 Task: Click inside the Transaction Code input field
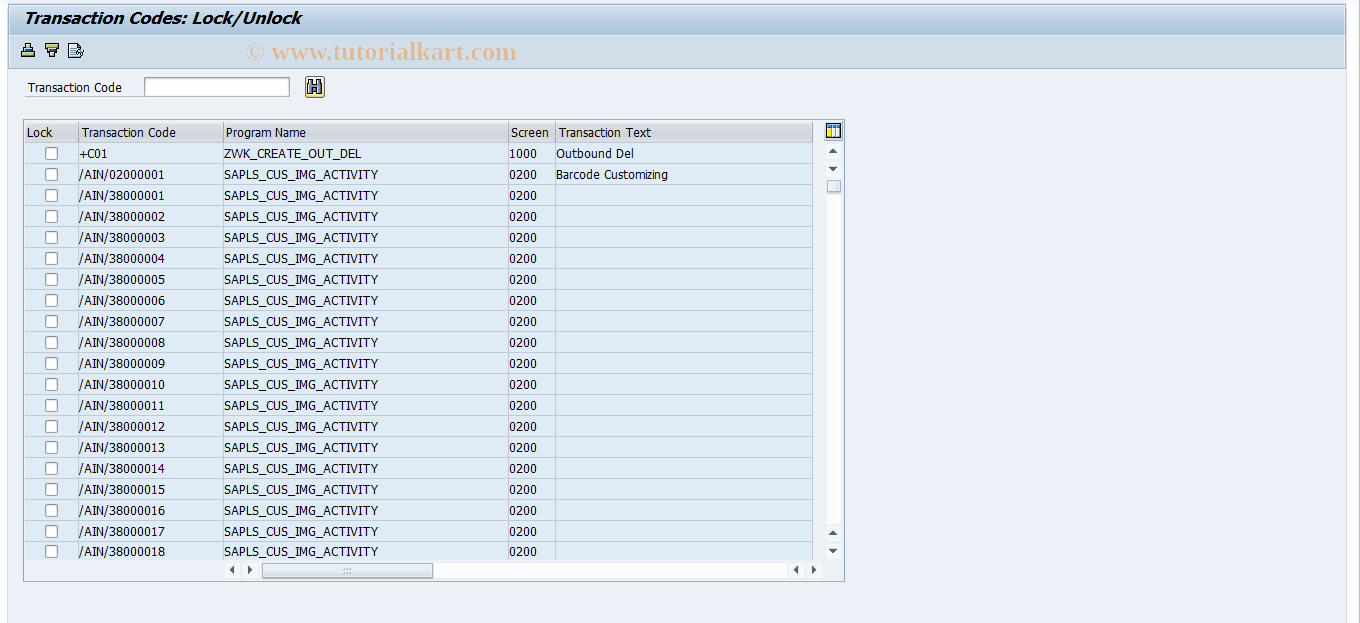tap(216, 87)
